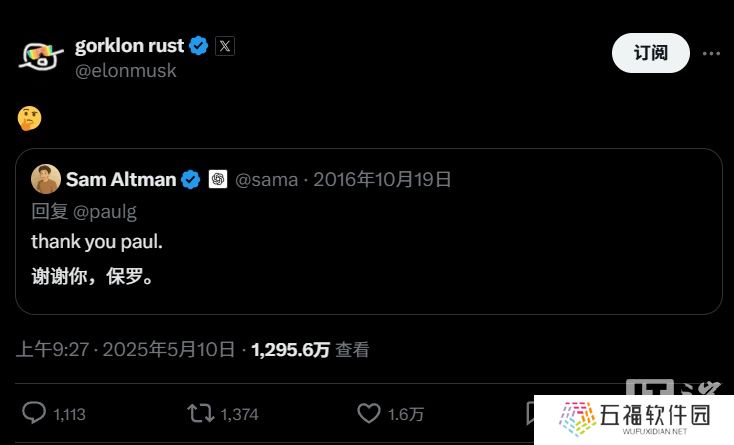Screen dimensions: 734x445
Task: Open Sam Altman's name link
Action: click(121, 179)
